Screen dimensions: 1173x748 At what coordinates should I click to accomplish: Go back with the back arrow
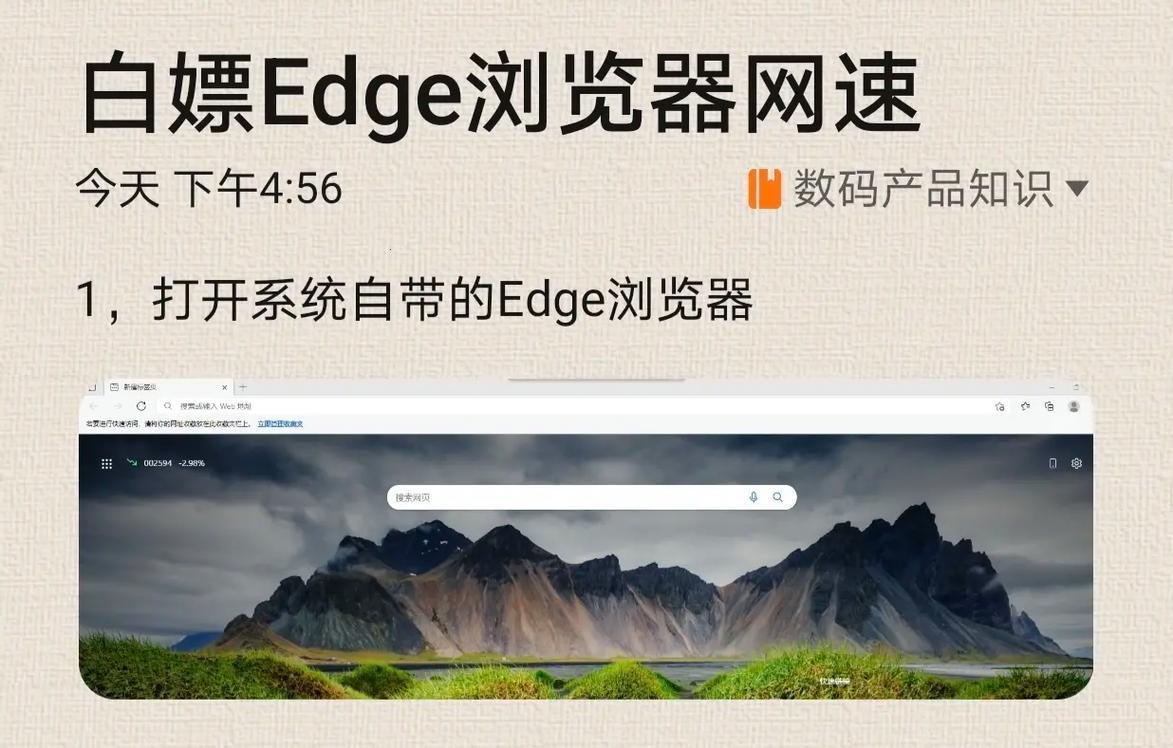click(x=94, y=405)
